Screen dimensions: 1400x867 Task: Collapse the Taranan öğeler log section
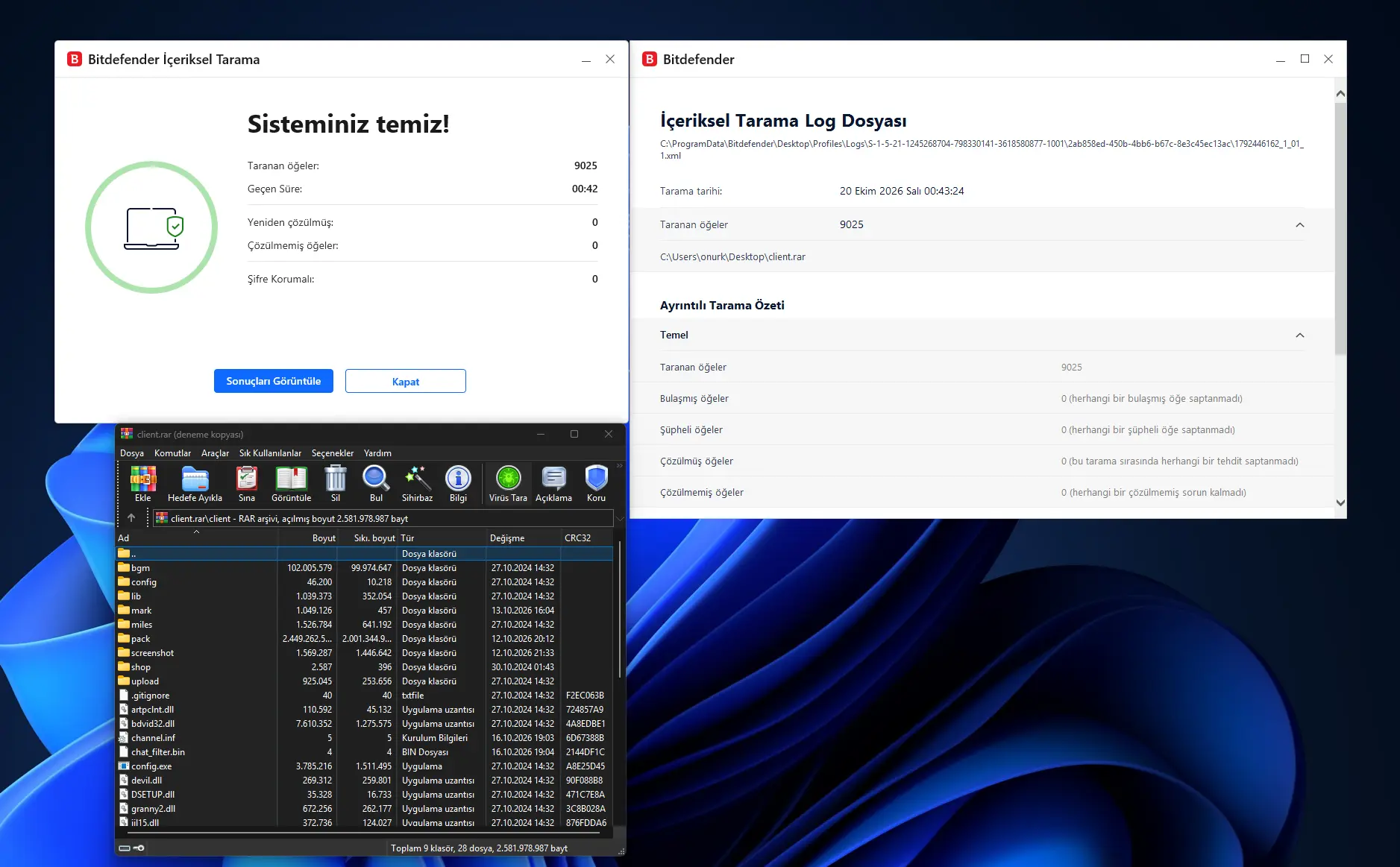point(1300,225)
